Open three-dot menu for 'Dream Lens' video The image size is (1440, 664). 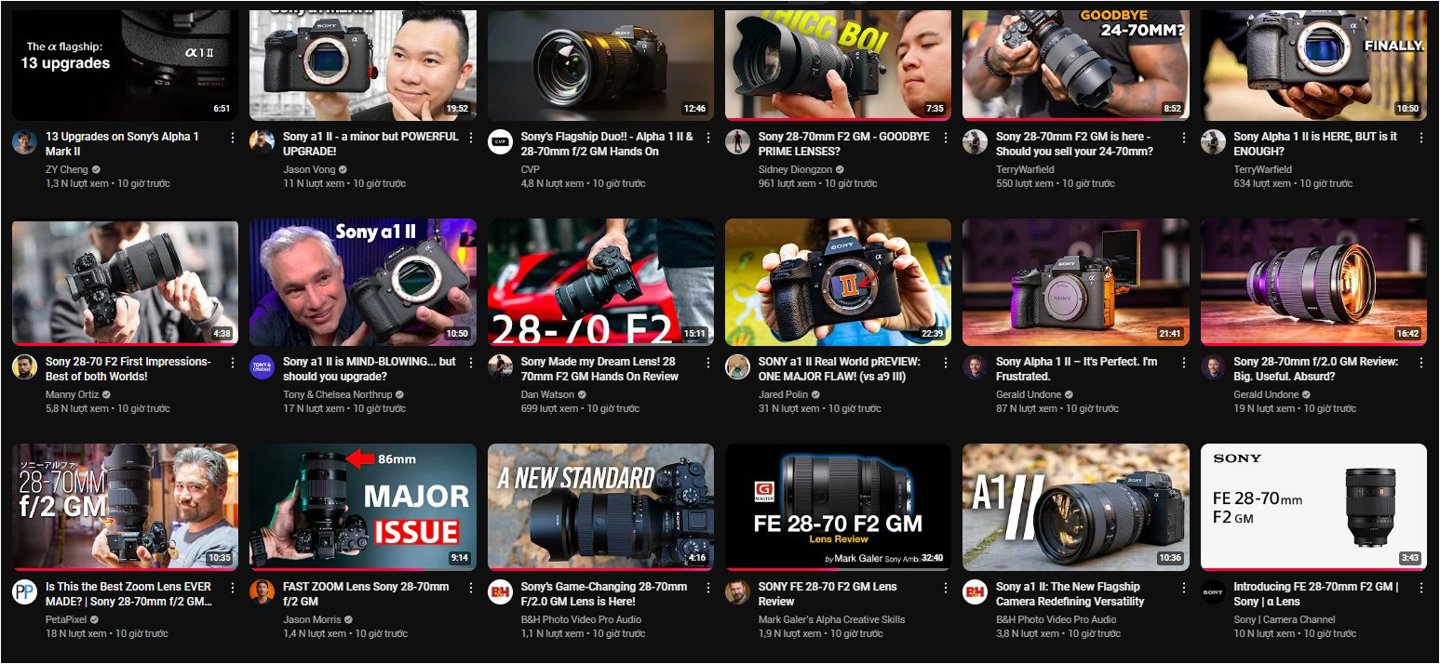tap(707, 362)
